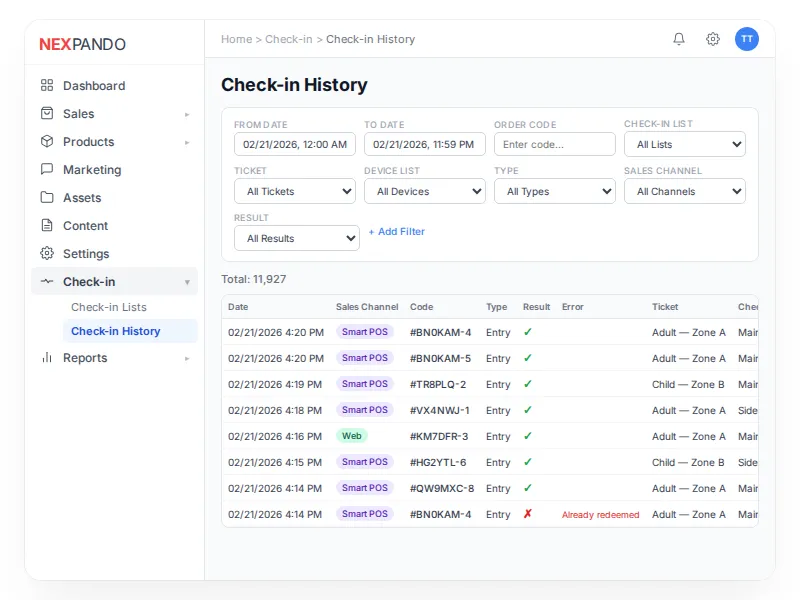The width and height of the screenshot is (800, 600).
Task: Click the Assets folder icon
Action: (x=47, y=197)
